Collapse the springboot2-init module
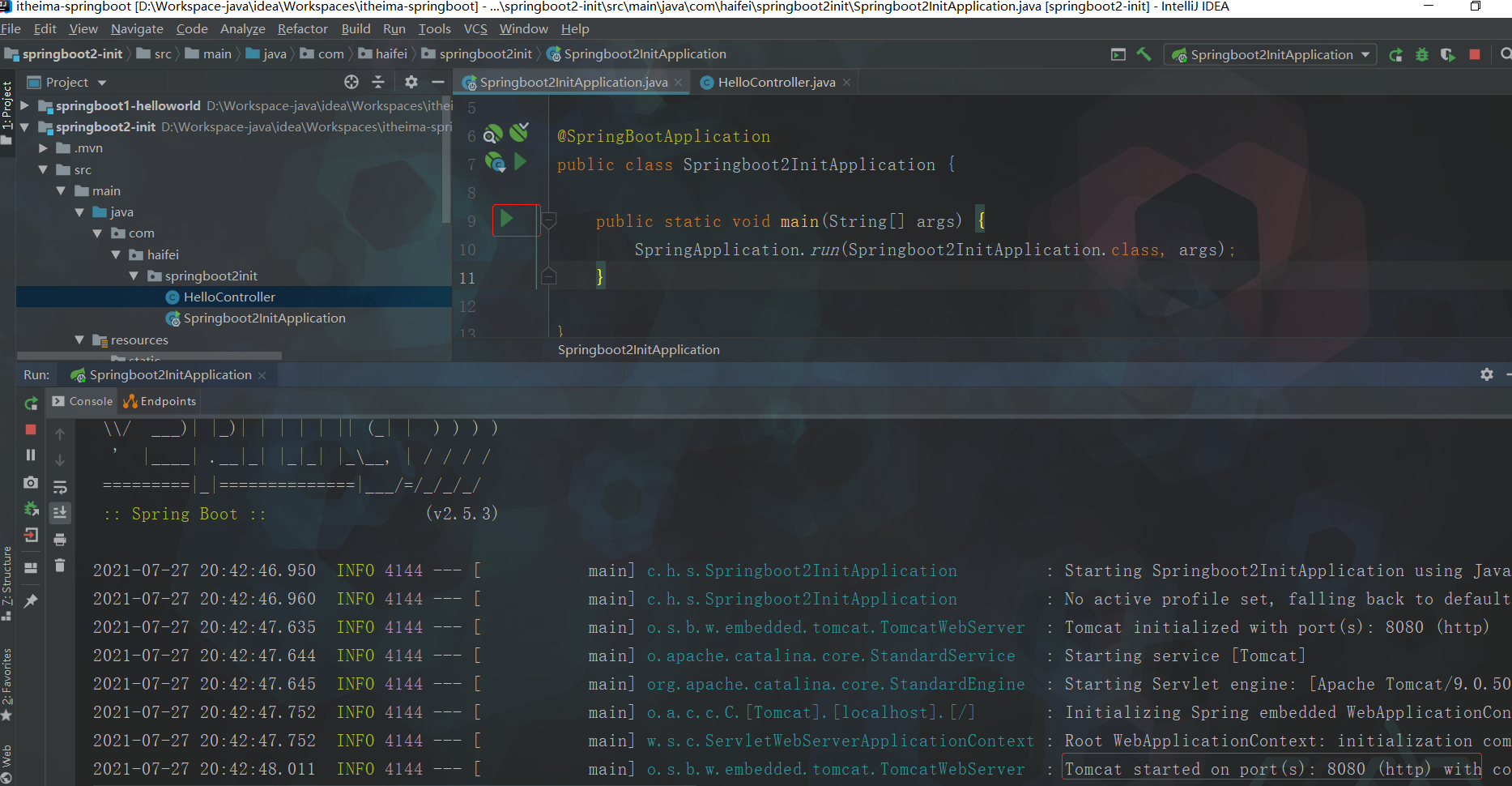The width and height of the screenshot is (1512, 786). coord(24,127)
